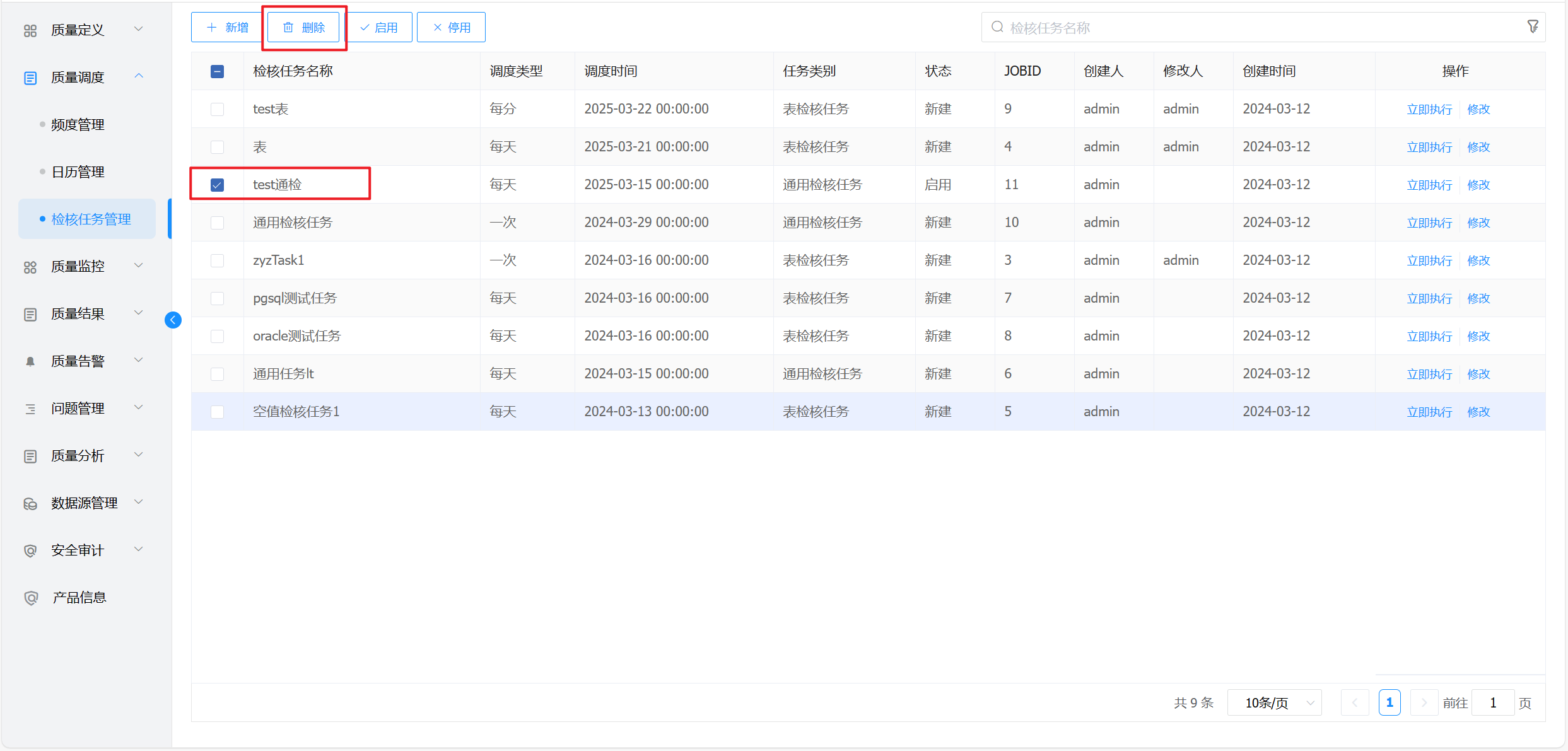The width and height of the screenshot is (1568, 751).
Task: Click the filter funnel icon in search bar
Action: tap(1533, 27)
